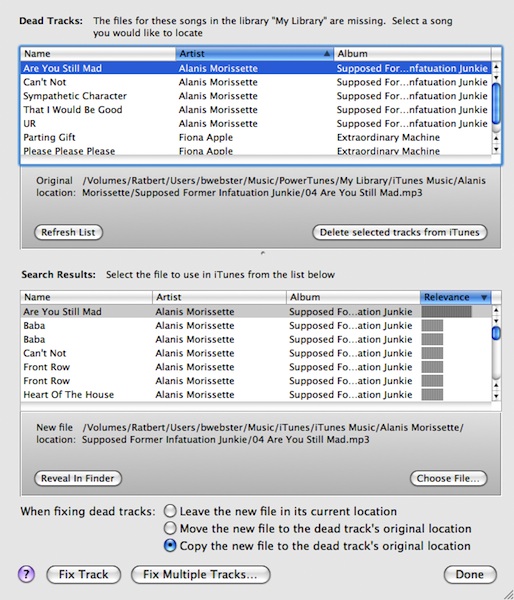This screenshot has width=514, height=600.
Task: Click search results scrollbar bottom down arrow
Action: pos(496,396)
